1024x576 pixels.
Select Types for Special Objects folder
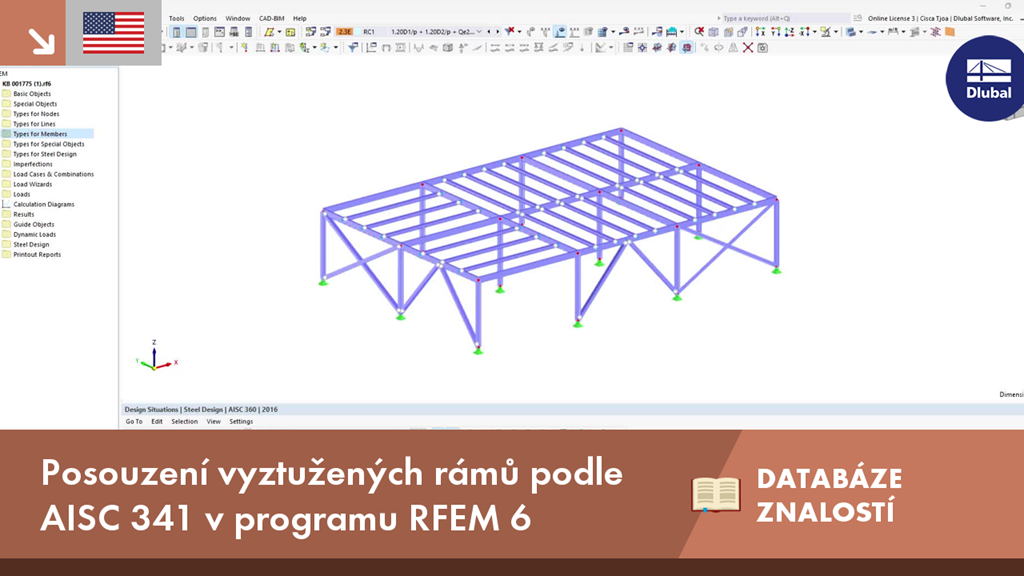click(x=49, y=144)
